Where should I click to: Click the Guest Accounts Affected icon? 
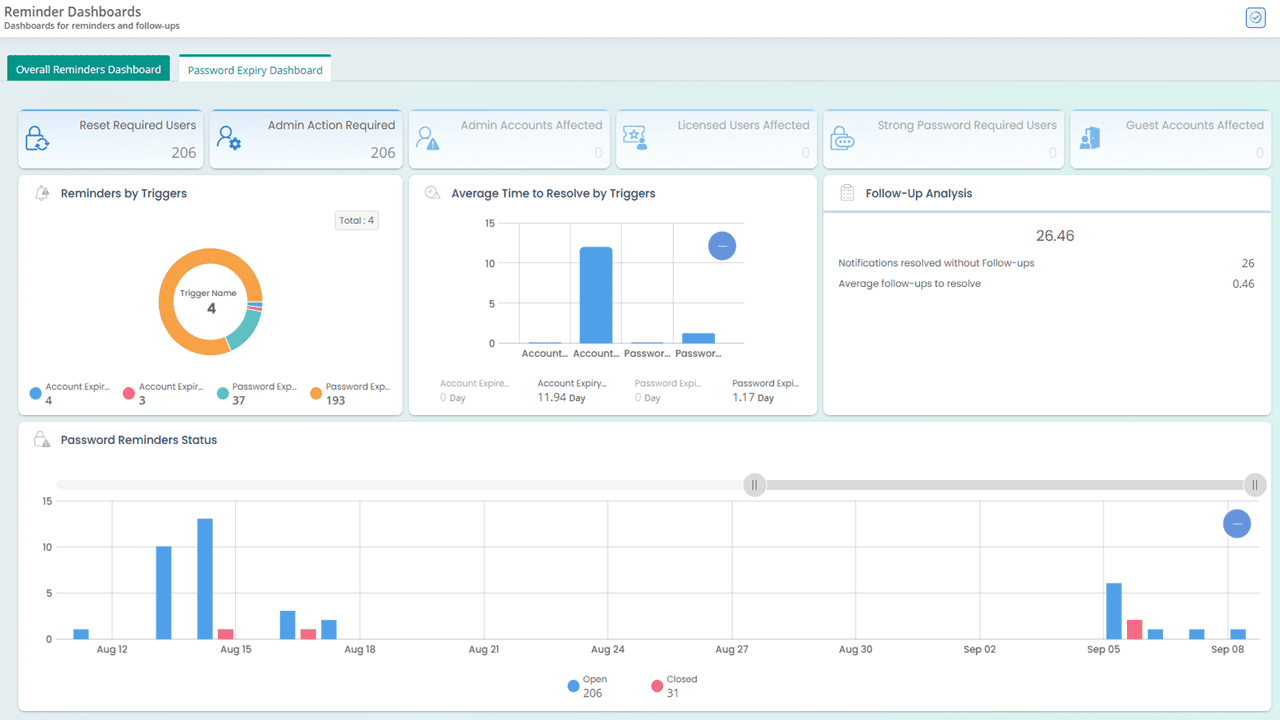coord(1089,138)
